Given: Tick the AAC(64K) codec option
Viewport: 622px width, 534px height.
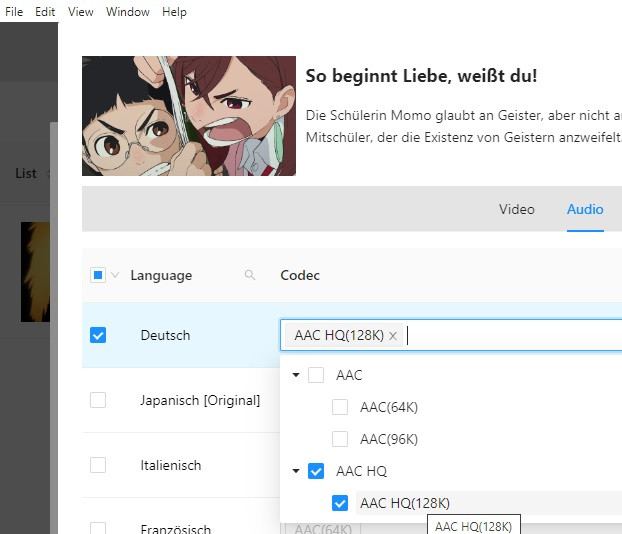Looking at the screenshot, I should click(x=340, y=407).
